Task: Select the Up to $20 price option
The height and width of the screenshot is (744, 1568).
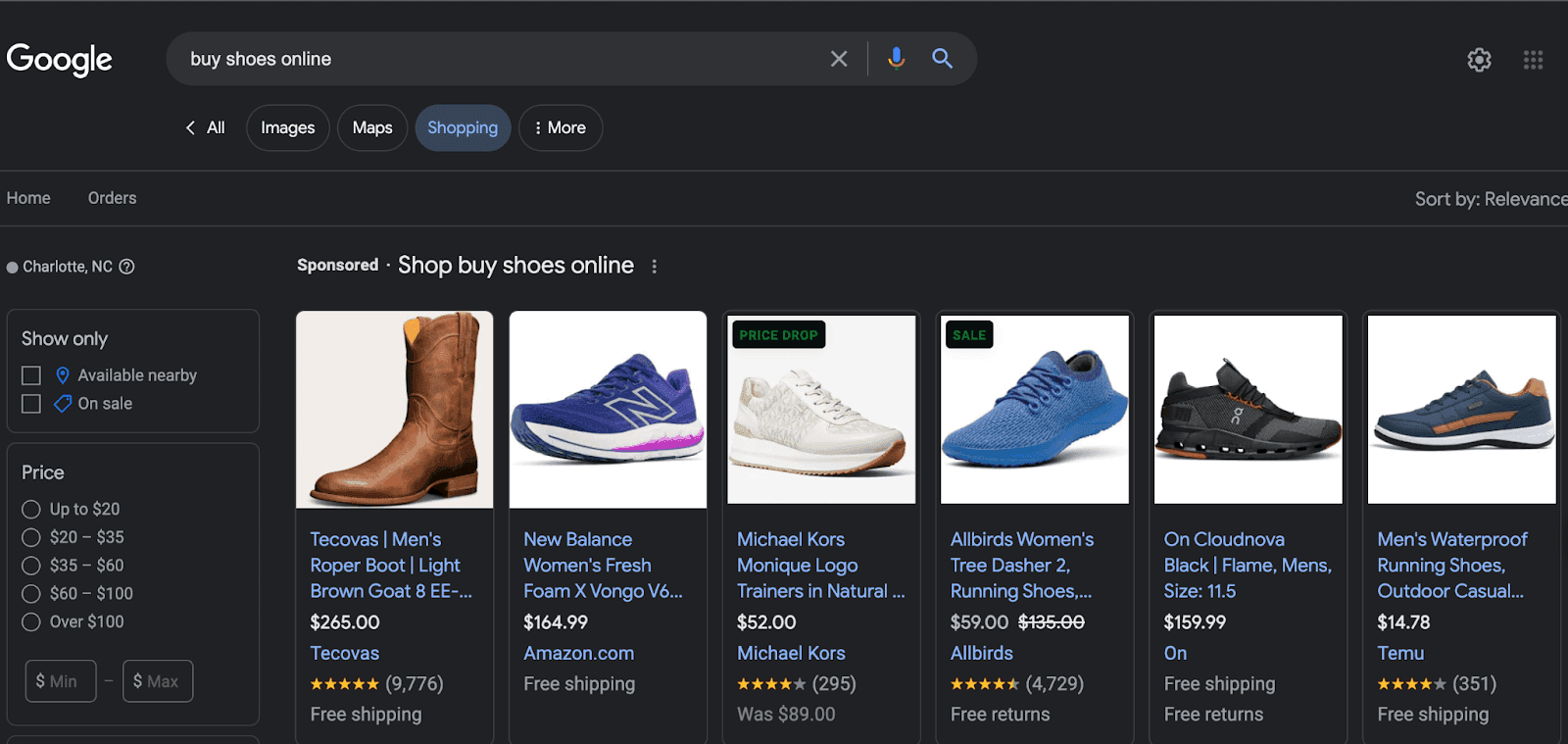Action: click(x=31, y=510)
